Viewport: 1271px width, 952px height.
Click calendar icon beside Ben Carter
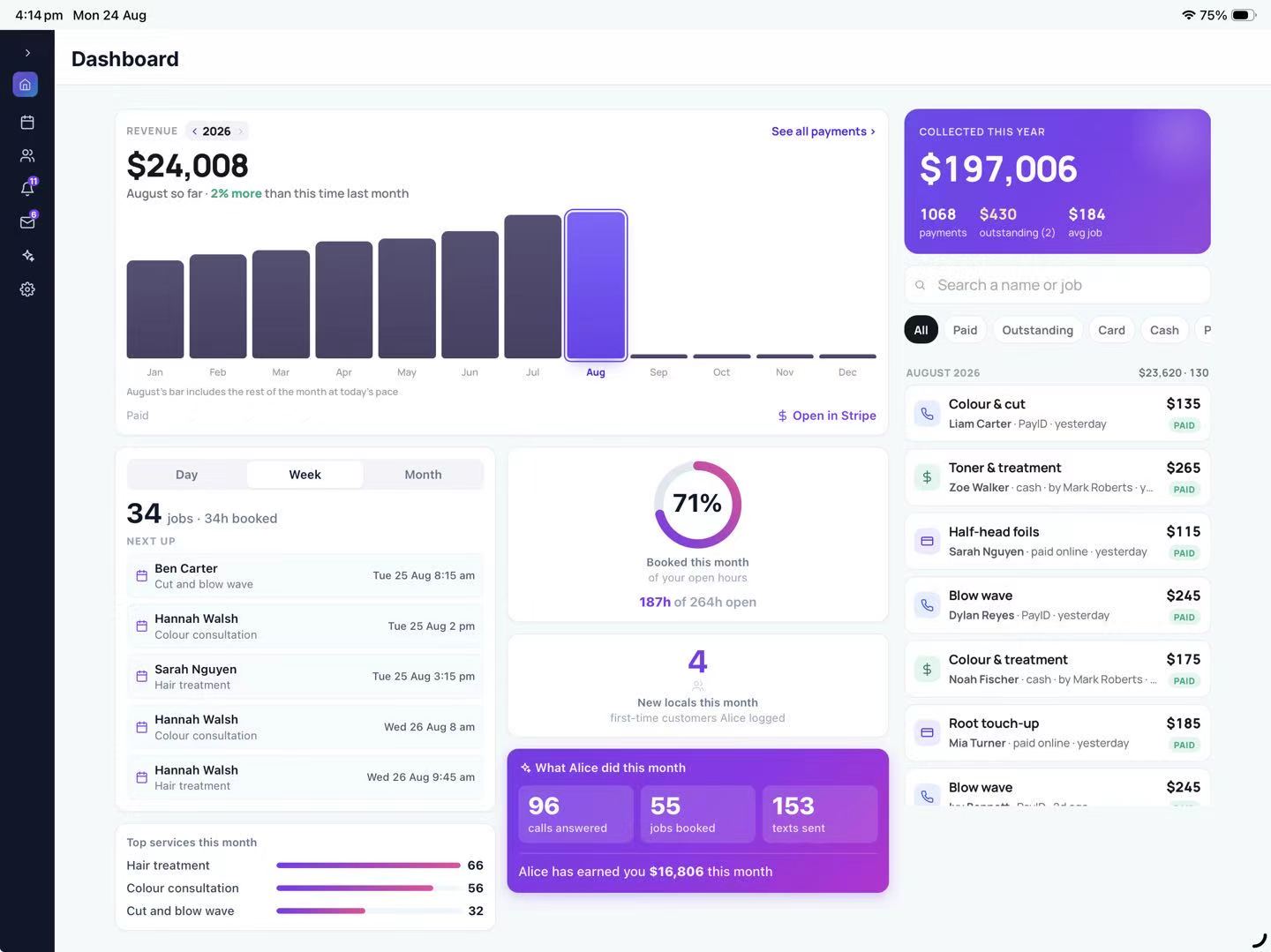[x=141, y=576]
